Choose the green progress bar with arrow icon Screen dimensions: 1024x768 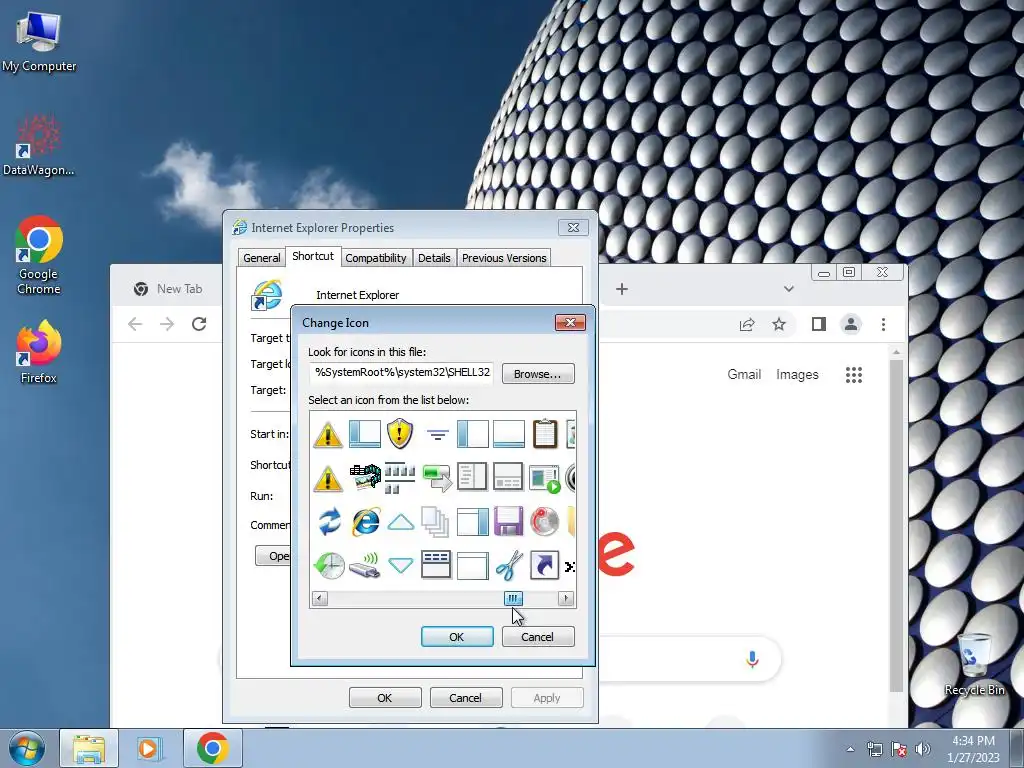point(436,478)
